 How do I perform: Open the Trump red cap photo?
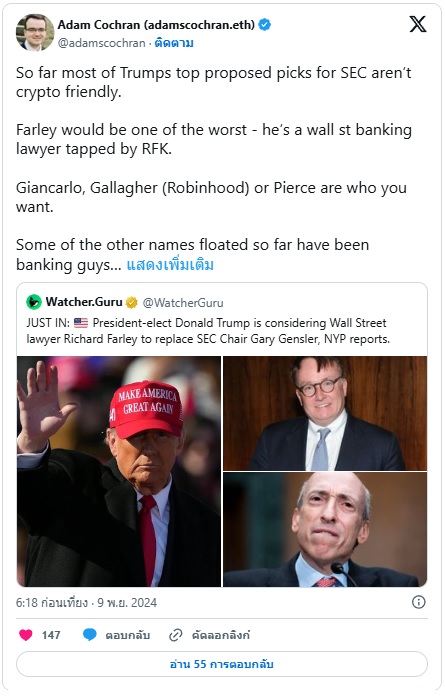point(119,471)
